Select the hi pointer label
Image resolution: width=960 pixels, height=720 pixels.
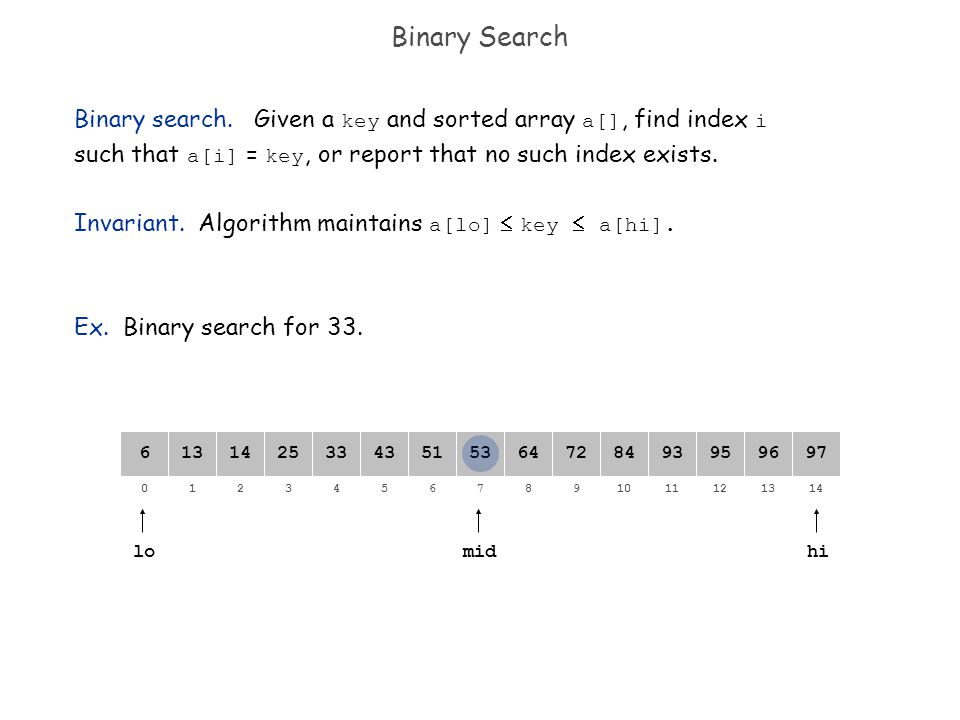pos(817,552)
